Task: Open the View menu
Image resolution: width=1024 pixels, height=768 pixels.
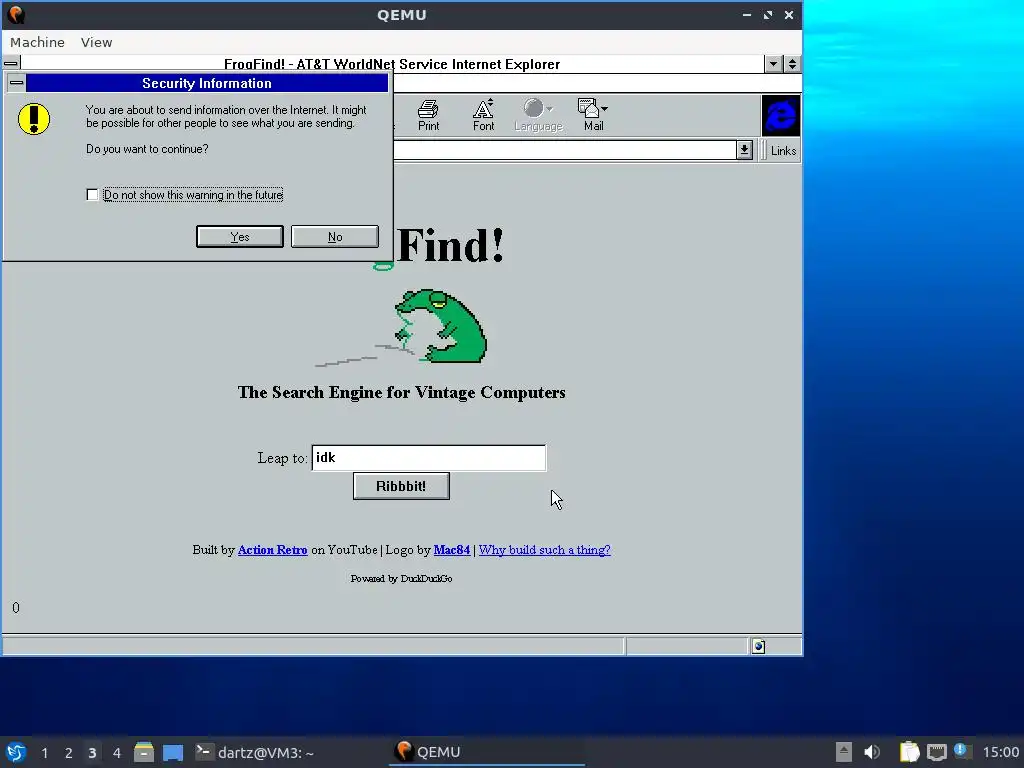Action: point(96,42)
